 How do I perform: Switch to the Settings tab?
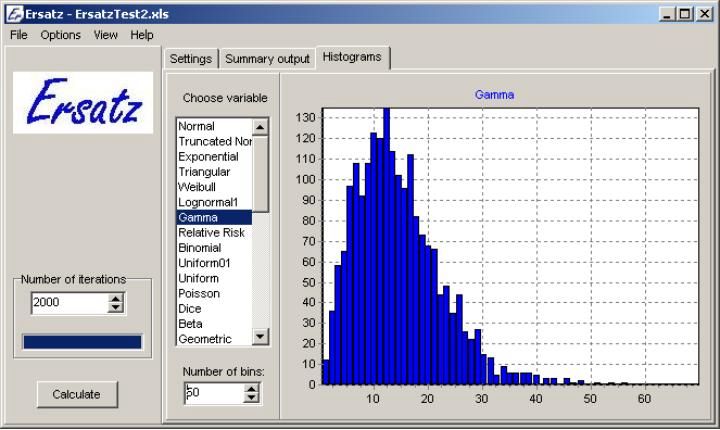point(190,59)
